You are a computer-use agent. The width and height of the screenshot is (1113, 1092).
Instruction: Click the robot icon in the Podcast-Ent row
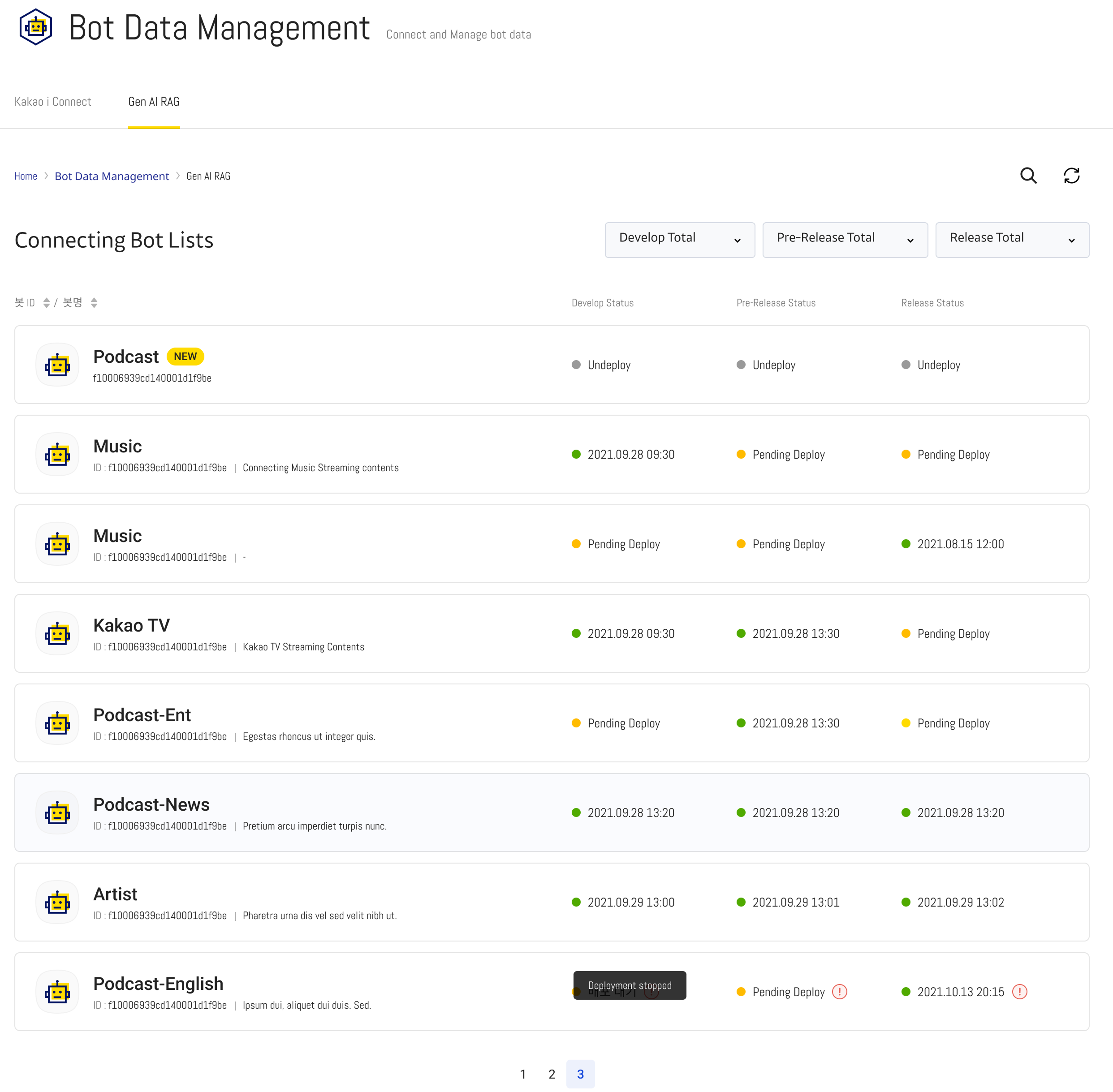pos(57,722)
